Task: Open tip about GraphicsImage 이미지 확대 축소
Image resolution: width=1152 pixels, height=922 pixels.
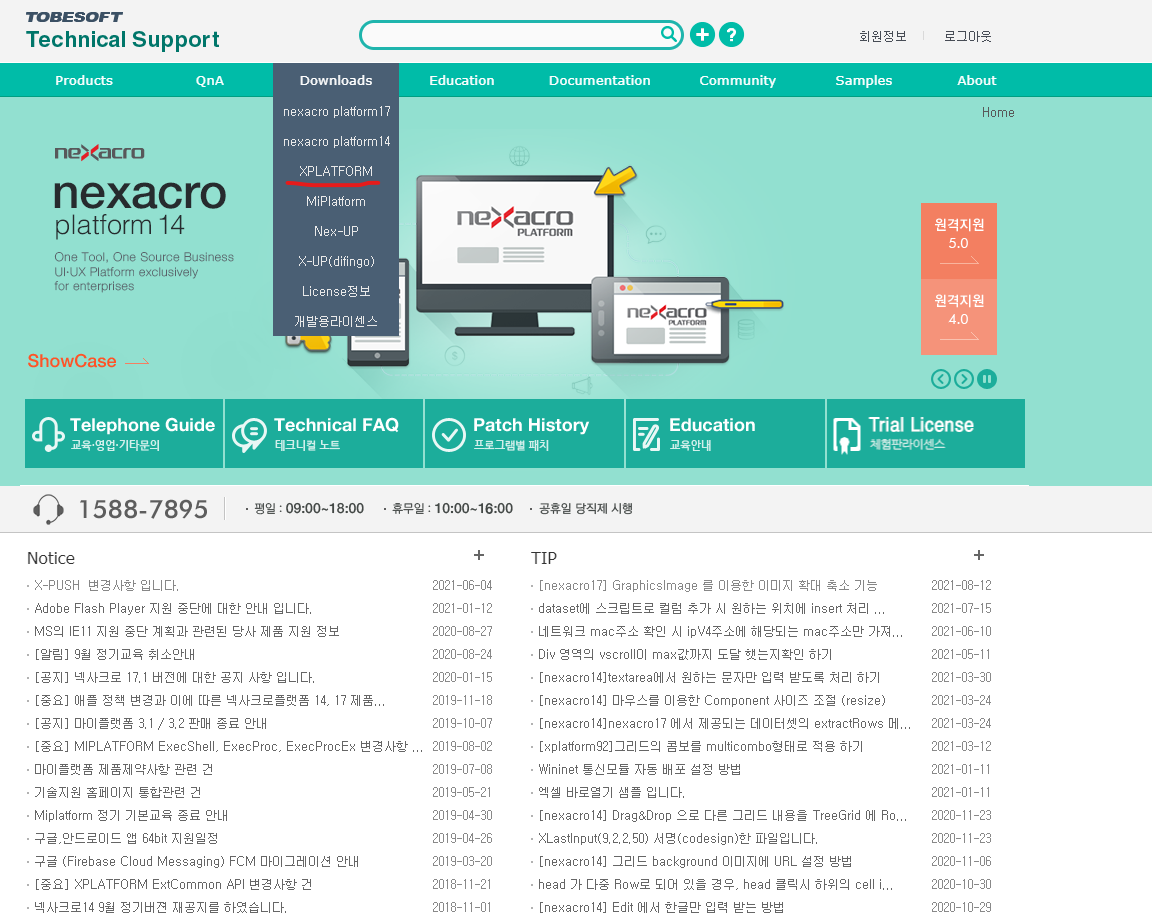Action: (708, 586)
